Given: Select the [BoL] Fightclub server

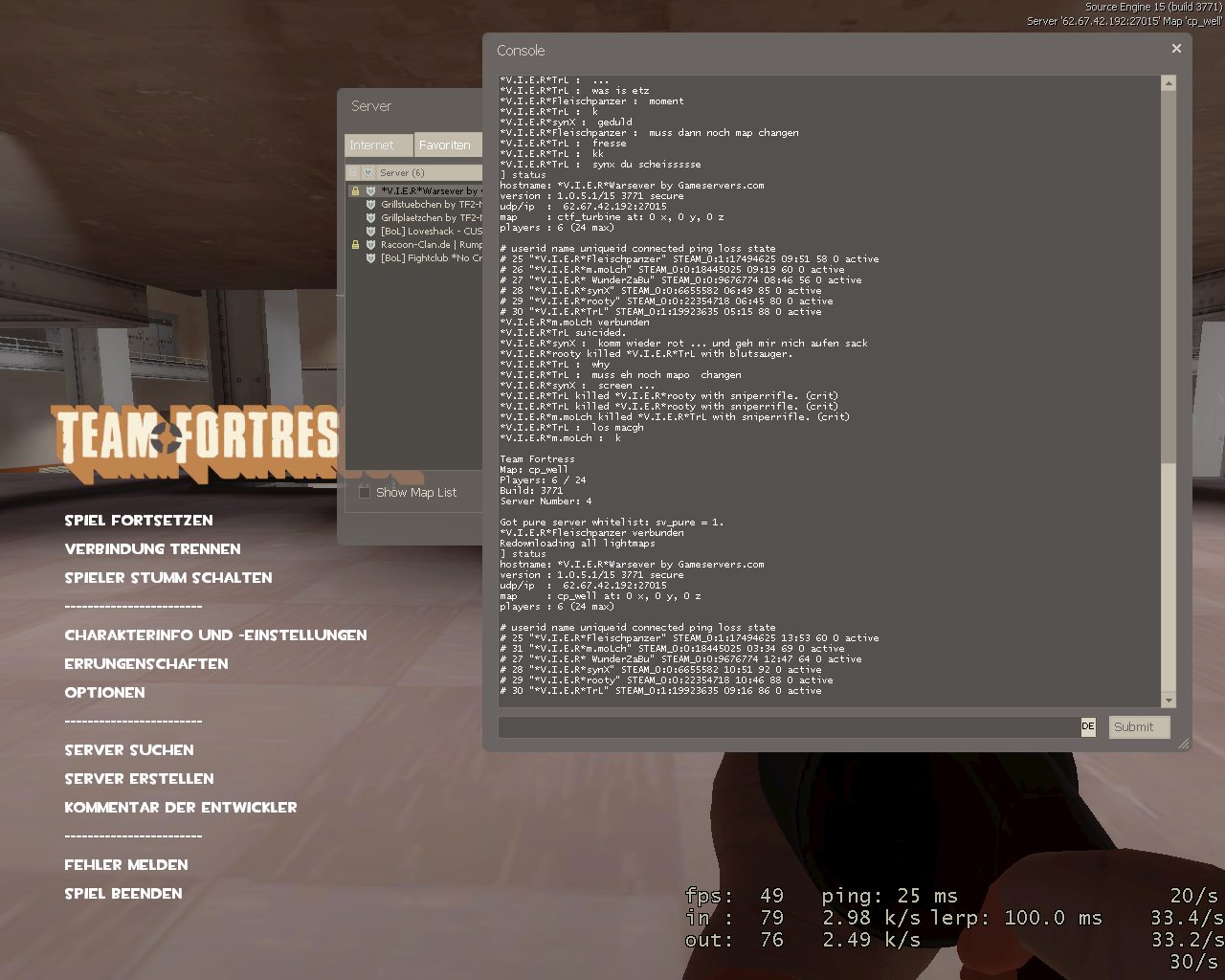Looking at the screenshot, I should click(x=414, y=257).
